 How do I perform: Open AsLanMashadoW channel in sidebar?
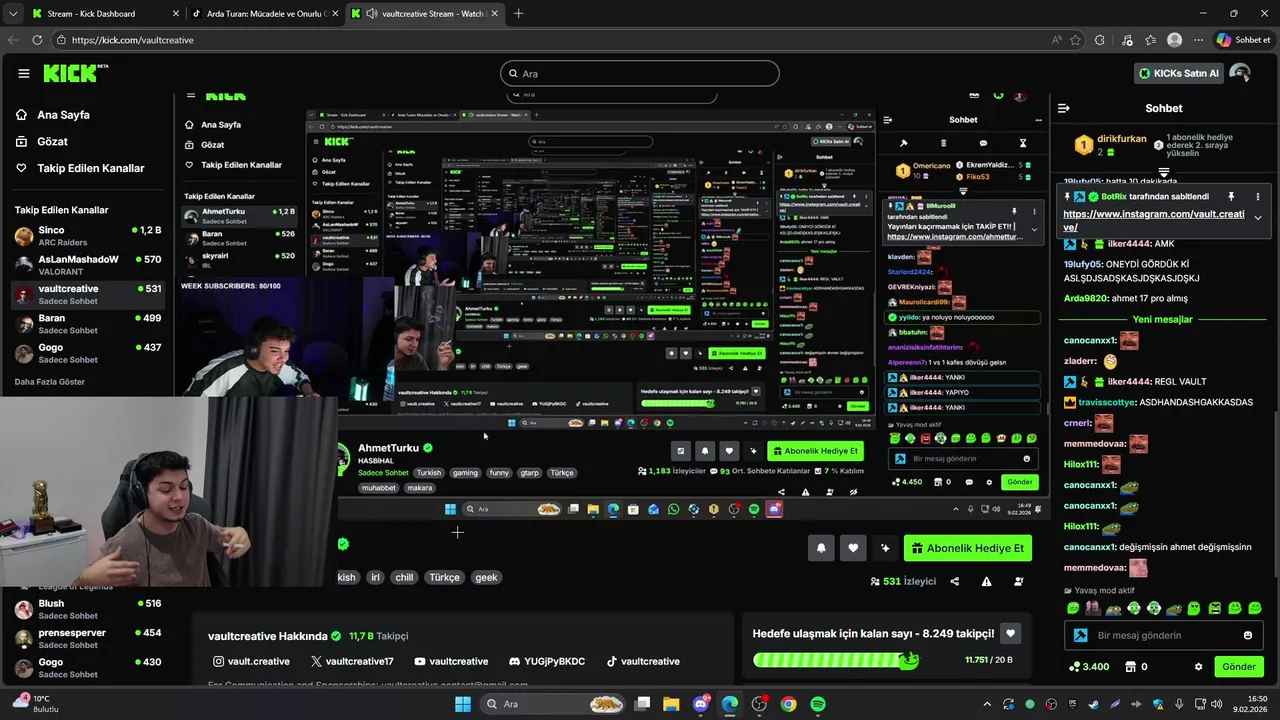point(88,265)
